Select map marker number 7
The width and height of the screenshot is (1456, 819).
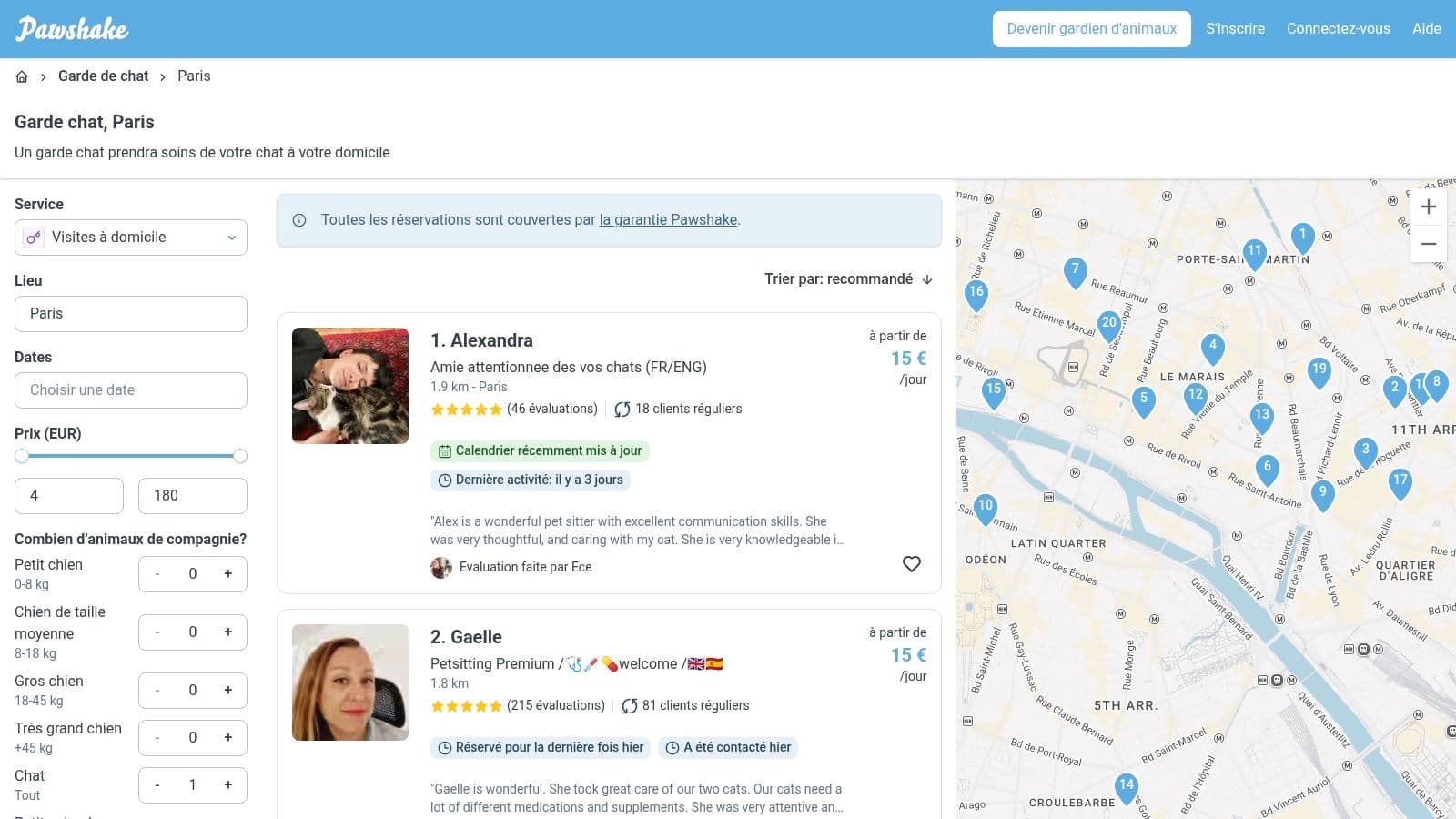tap(1075, 270)
